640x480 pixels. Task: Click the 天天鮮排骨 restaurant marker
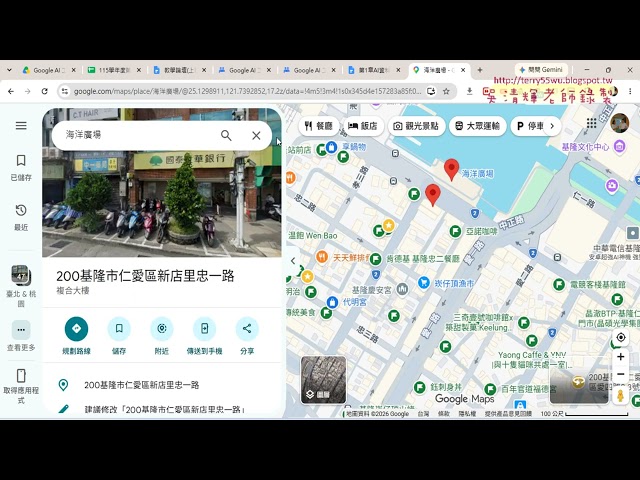coord(322,257)
